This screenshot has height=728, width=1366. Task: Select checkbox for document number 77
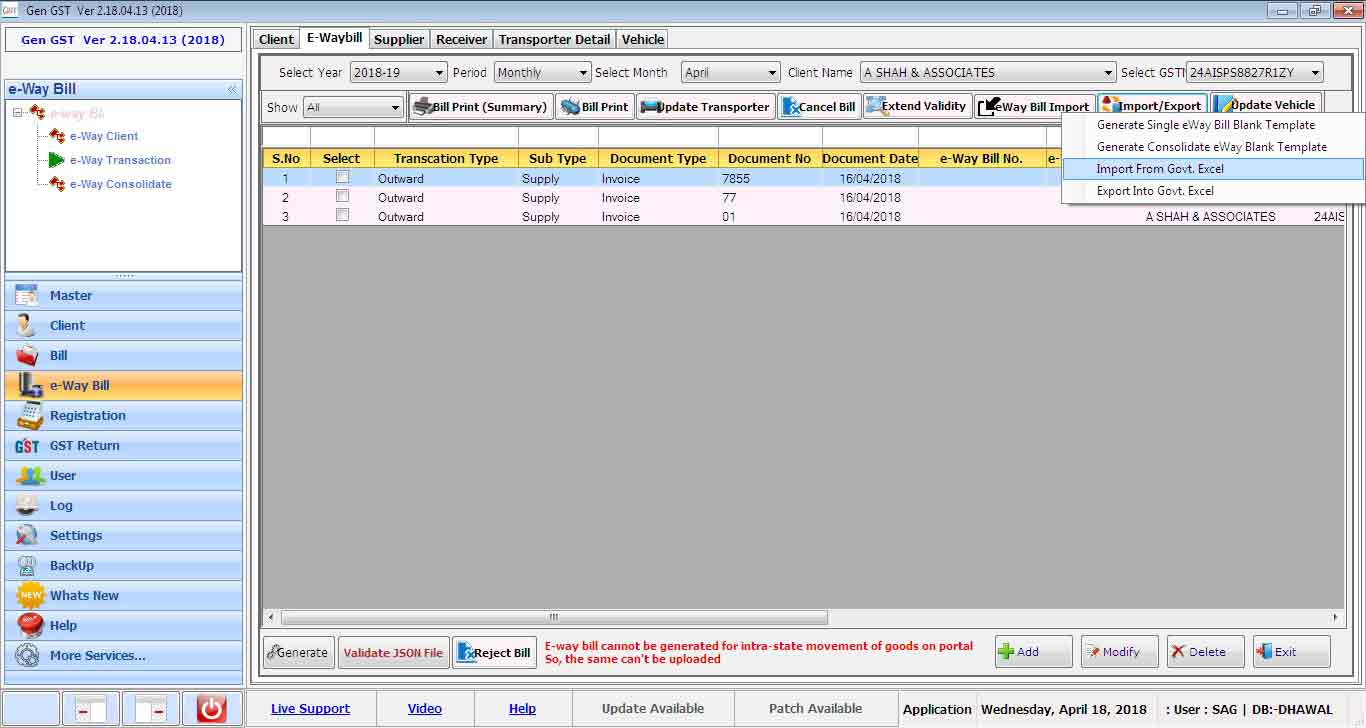pyautogui.click(x=343, y=197)
